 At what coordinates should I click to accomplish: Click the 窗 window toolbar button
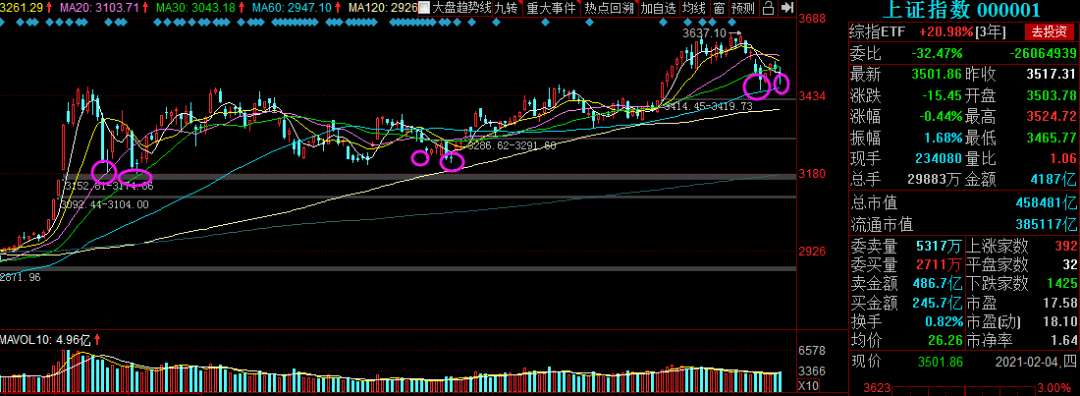pos(719,8)
